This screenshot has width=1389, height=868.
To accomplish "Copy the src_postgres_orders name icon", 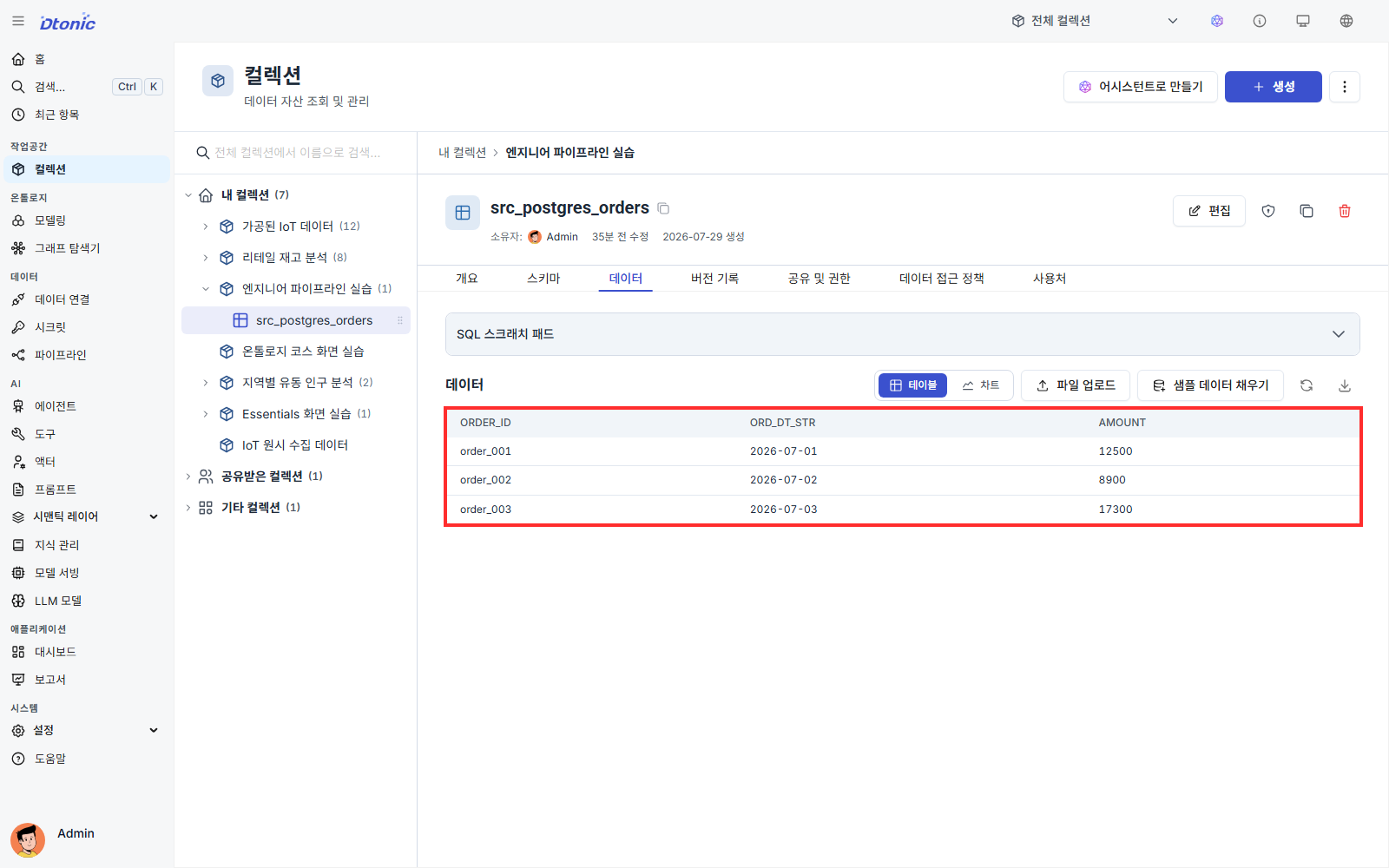I will coord(663,208).
